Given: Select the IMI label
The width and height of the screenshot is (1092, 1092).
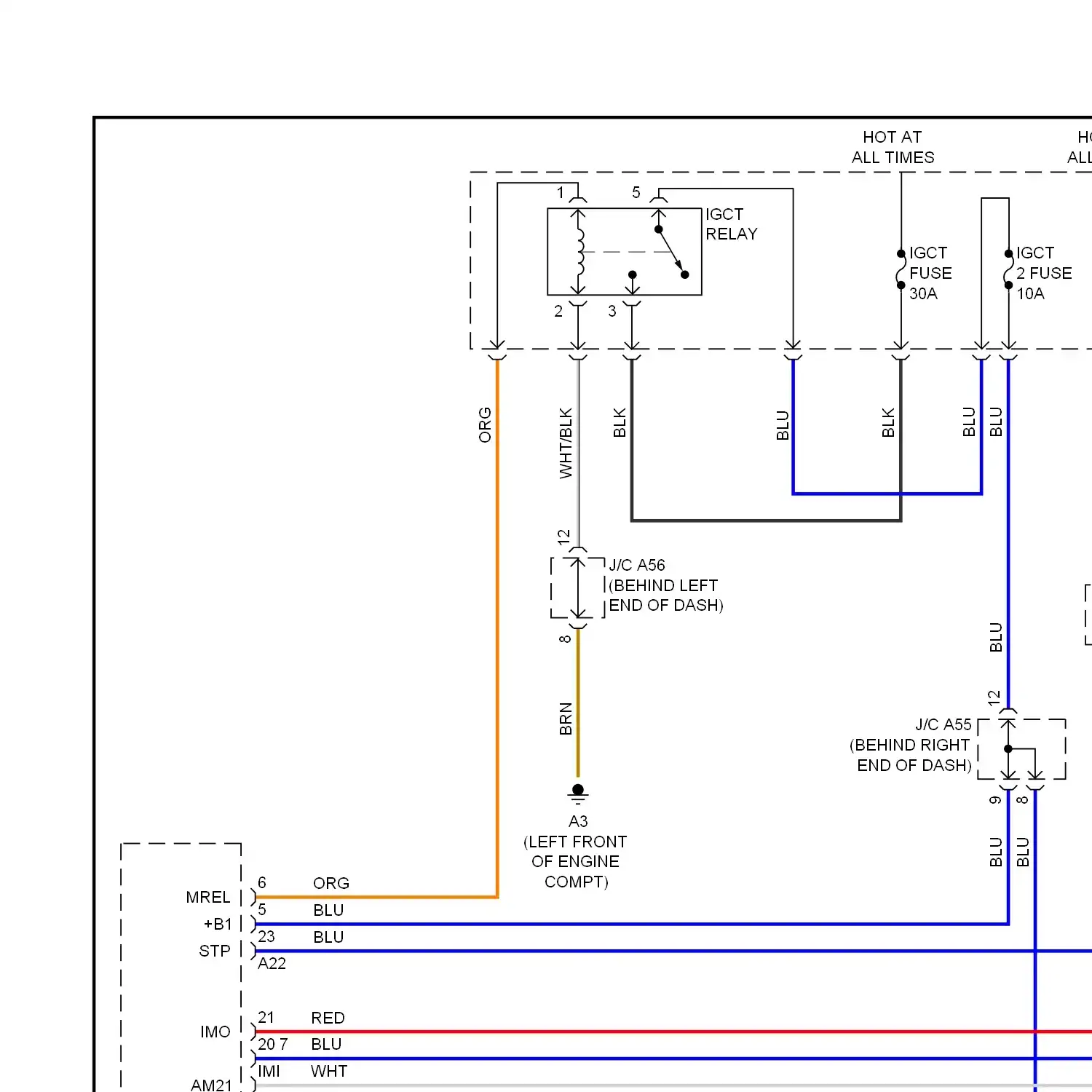Looking at the screenshot, I should (x=269, y=1071).
